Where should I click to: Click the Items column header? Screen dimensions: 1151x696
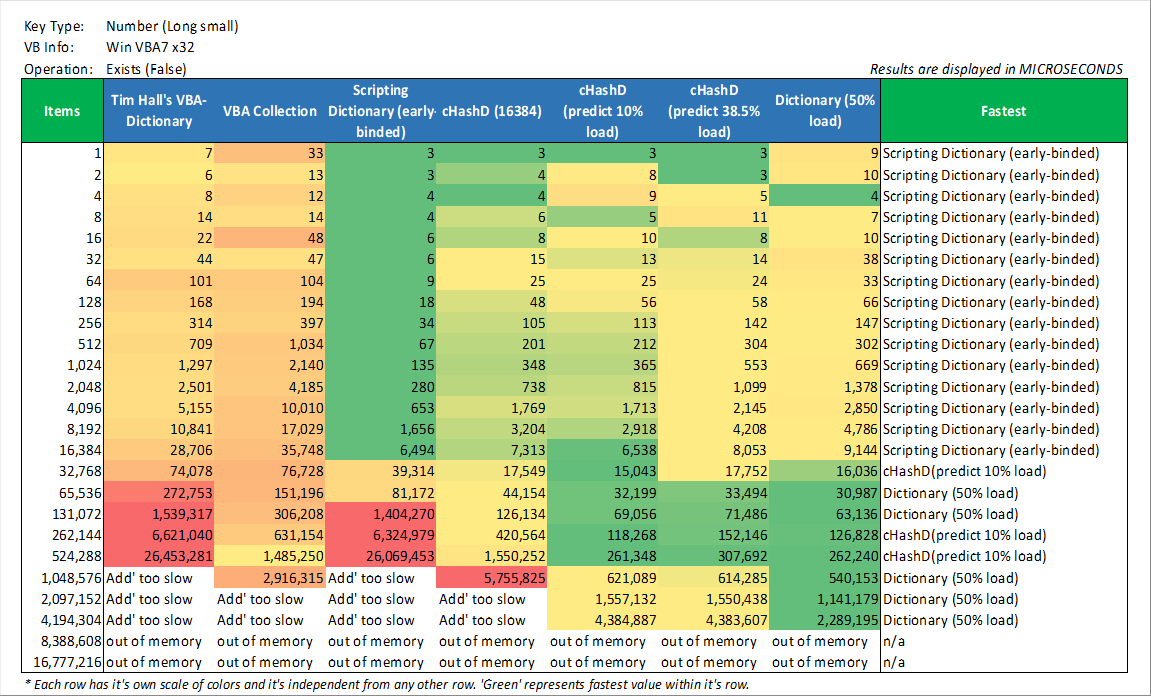coord(62,111)
